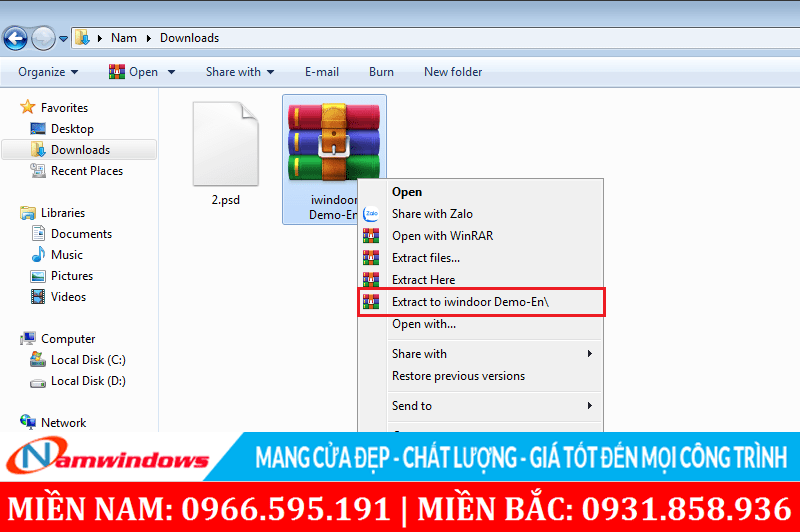Select Pictures in Libraries
The height and width of the screenshot is (532, 800).
(72, 275)
